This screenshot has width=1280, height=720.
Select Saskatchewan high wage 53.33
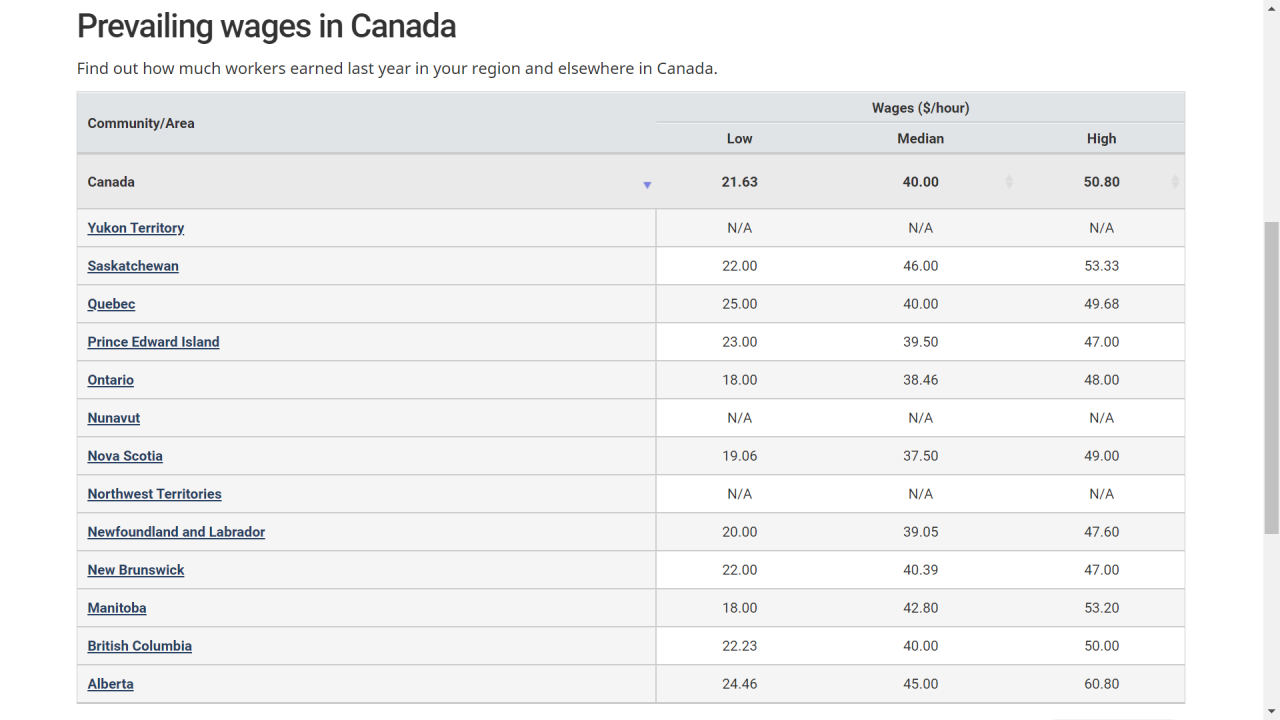pyautogui.click(x=1101, y=266)
